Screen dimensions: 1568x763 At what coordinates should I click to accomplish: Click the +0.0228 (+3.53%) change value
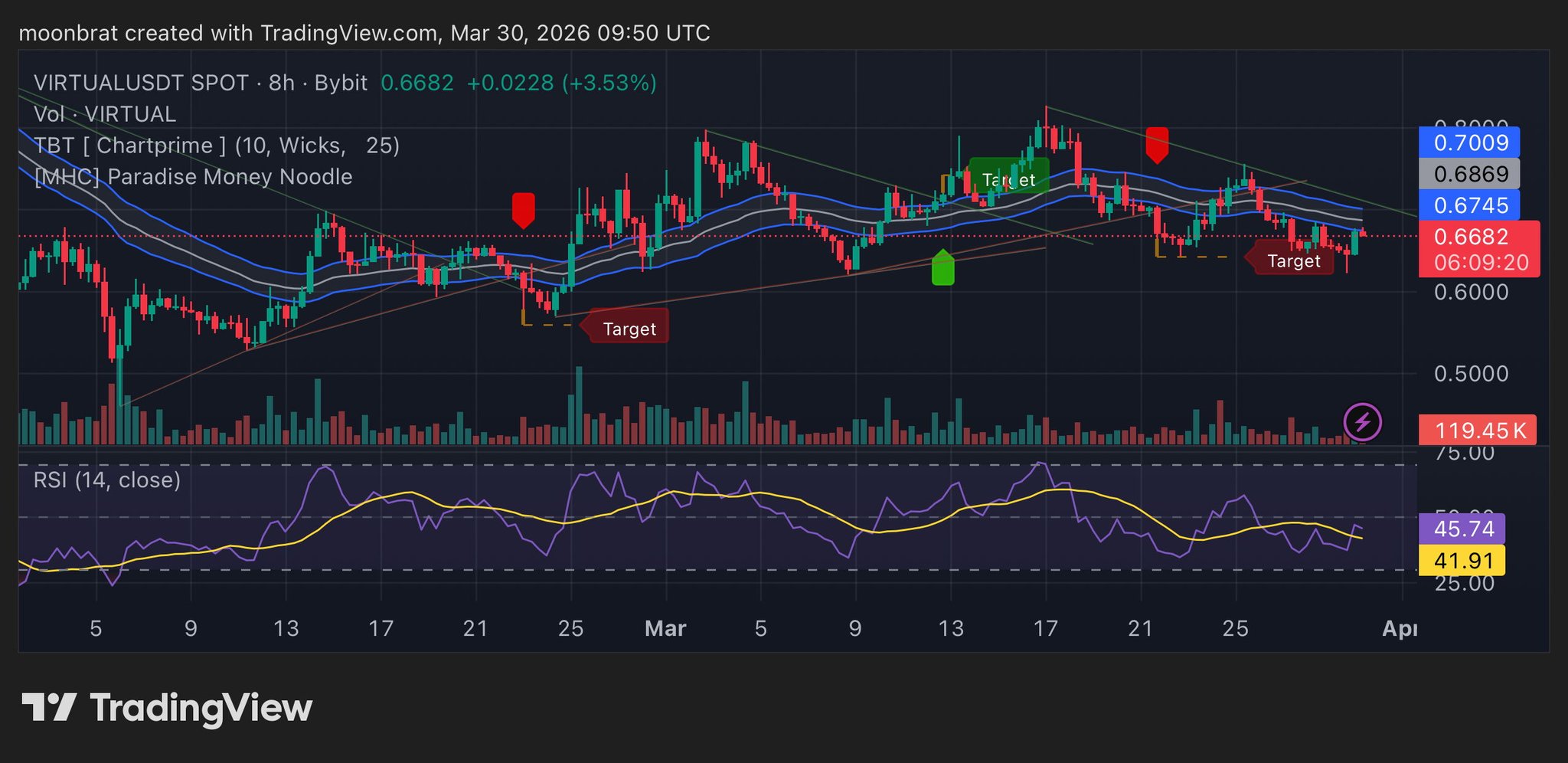pyautogui.click(x=561, y=83)
